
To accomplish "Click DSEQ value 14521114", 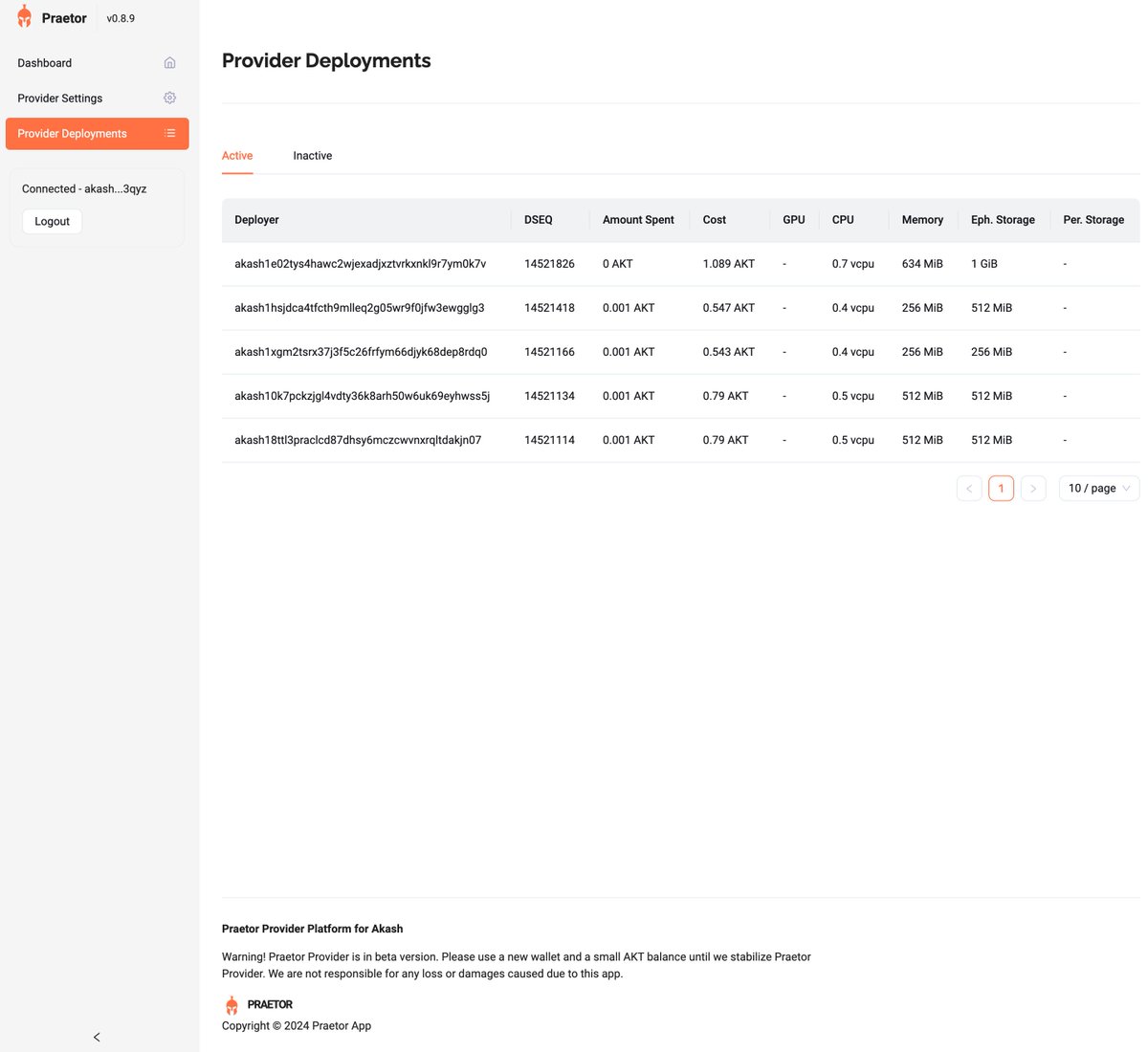I will (549, 440).
